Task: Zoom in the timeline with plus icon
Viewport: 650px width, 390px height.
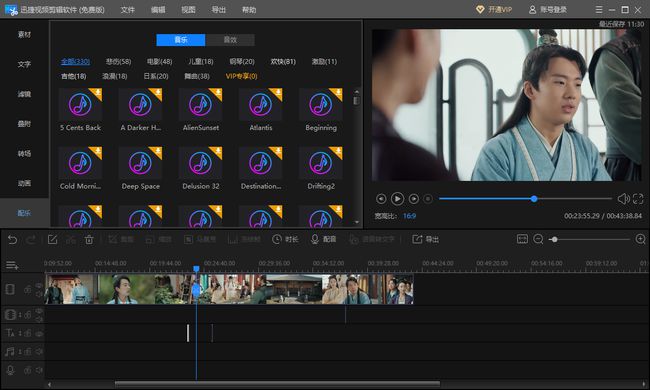Action: tap(640, 239)
